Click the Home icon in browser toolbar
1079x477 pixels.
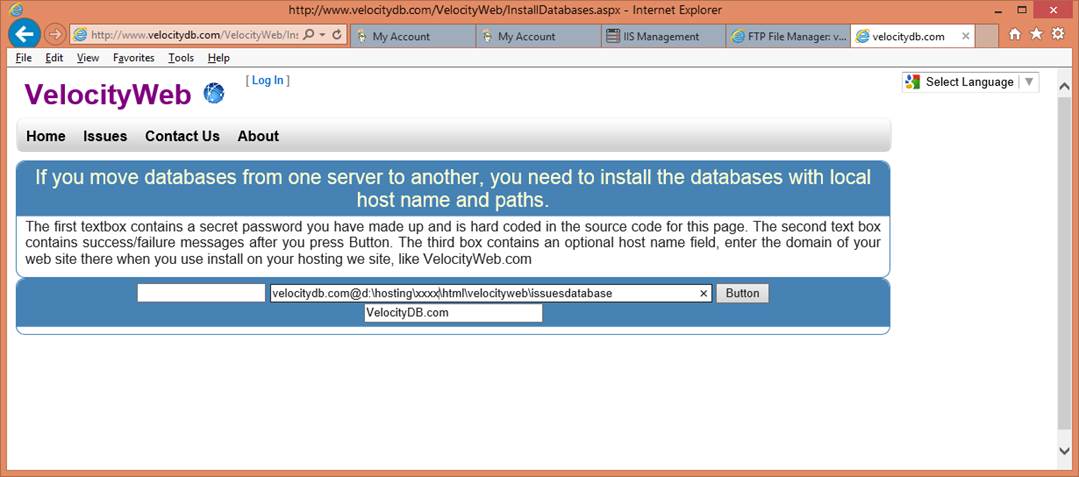tap(1014, 34)
